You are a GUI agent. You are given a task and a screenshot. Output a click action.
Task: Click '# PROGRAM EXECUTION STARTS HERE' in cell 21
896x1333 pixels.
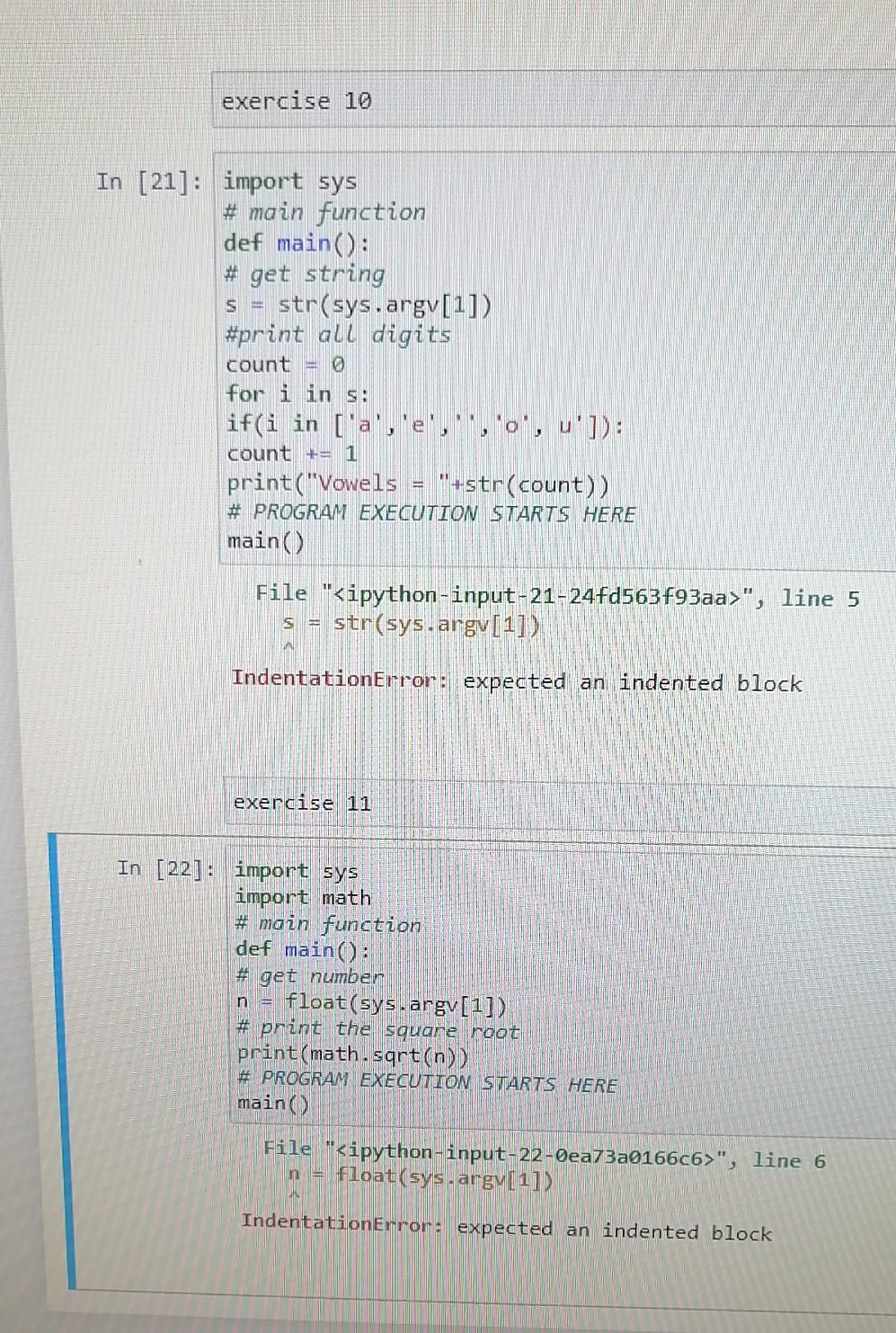coord(431,513)
